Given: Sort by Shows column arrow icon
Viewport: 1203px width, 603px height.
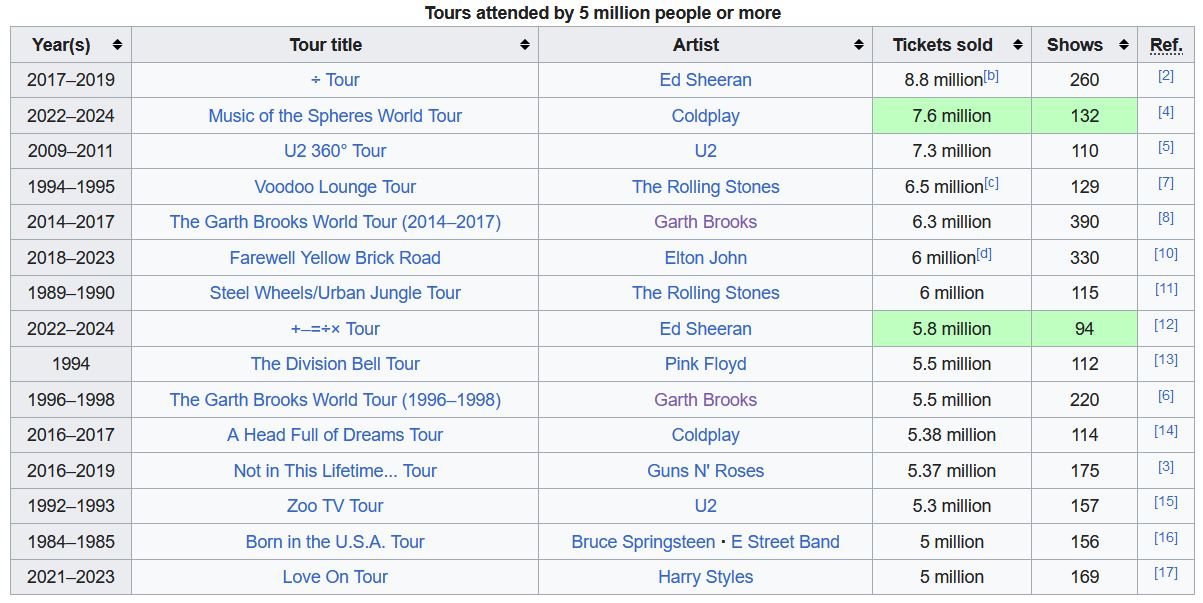Looking at the screenshot, I should pos(1124,45).
